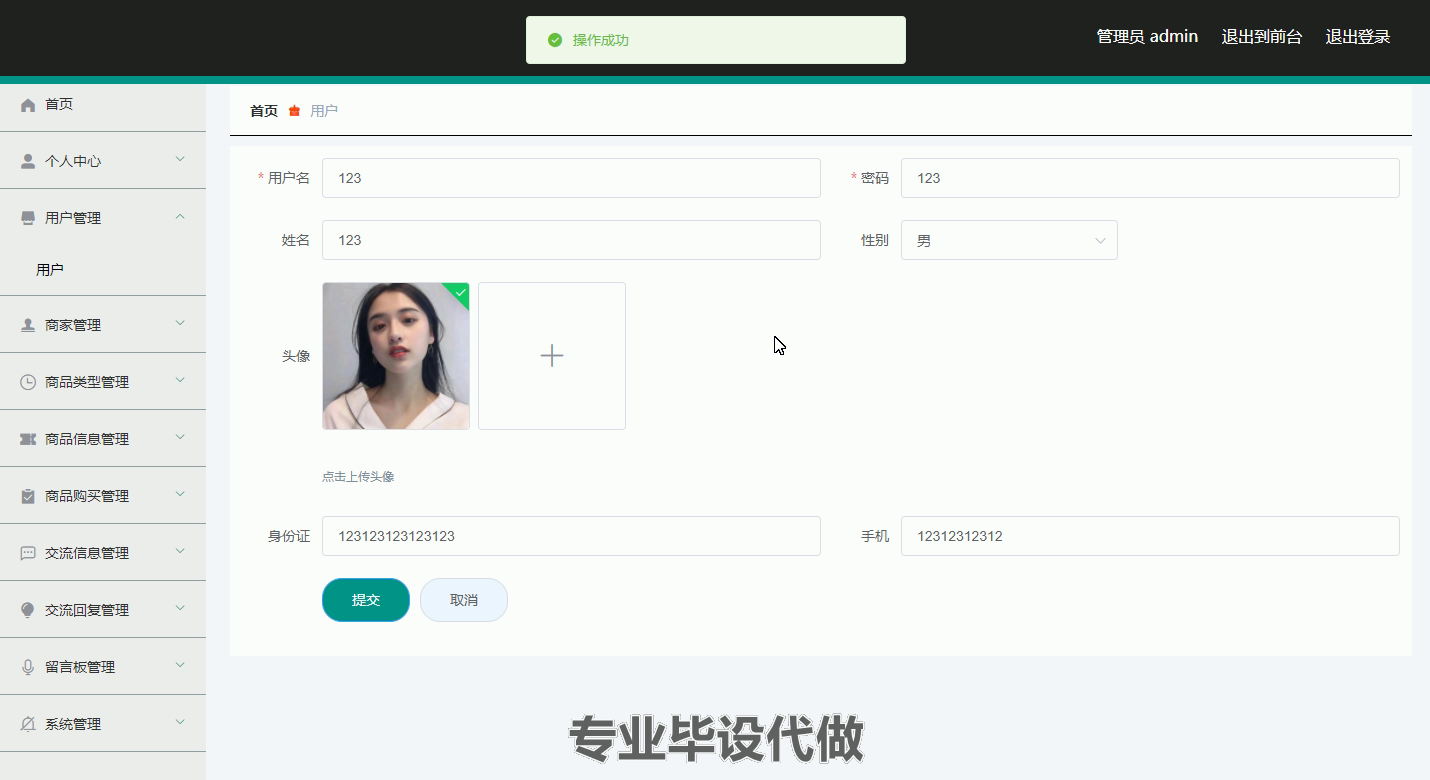Viewport: 1430px width, 780px height.
Task: Click the 用户名 input field
Action: [571, 178]
